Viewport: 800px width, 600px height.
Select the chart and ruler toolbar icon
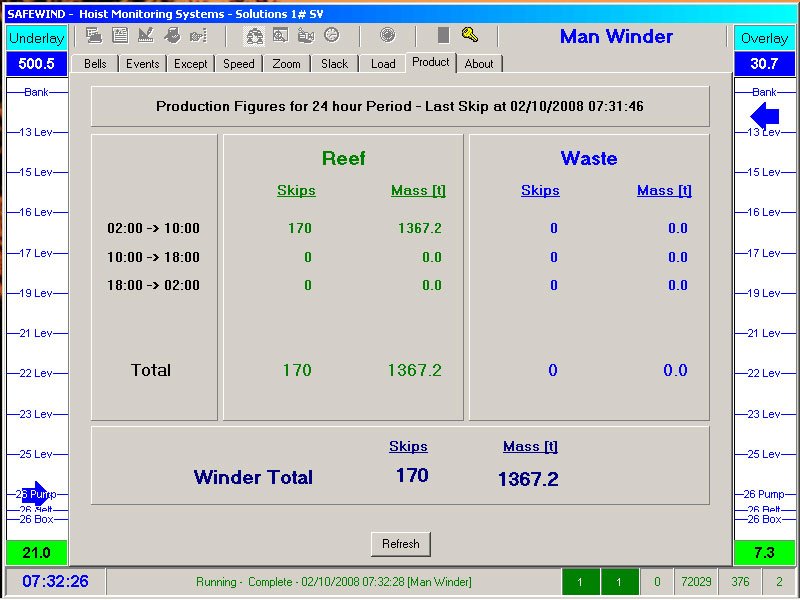point(148,36)
